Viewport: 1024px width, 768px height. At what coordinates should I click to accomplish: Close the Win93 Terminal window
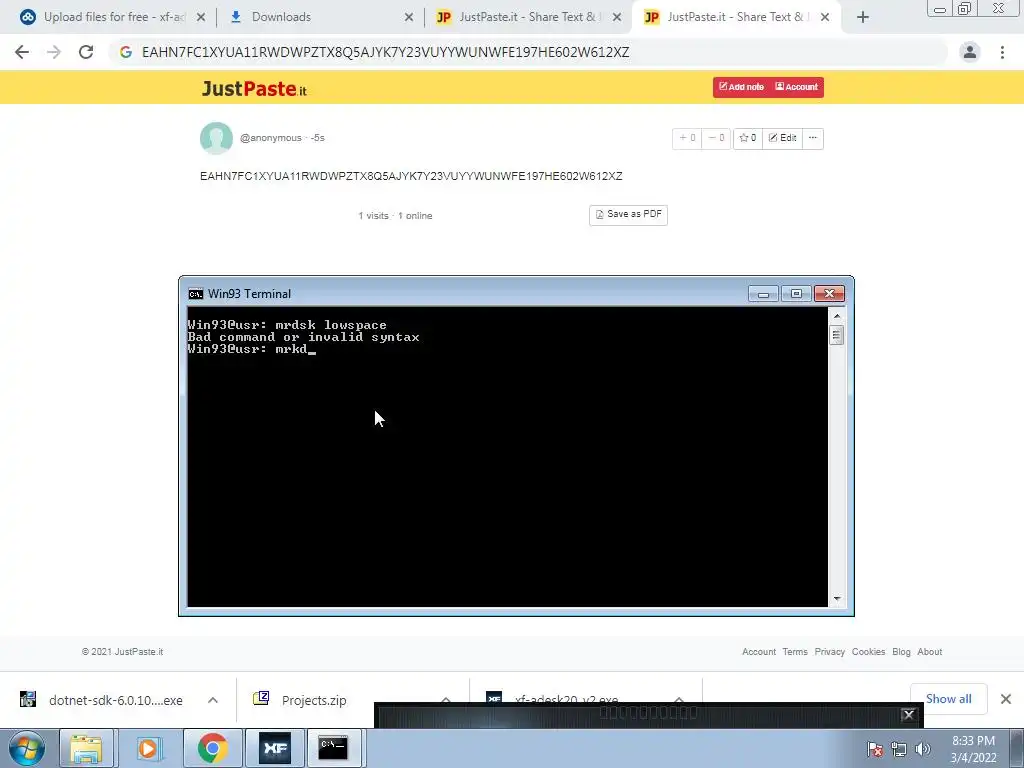click(x=829, y=294)
